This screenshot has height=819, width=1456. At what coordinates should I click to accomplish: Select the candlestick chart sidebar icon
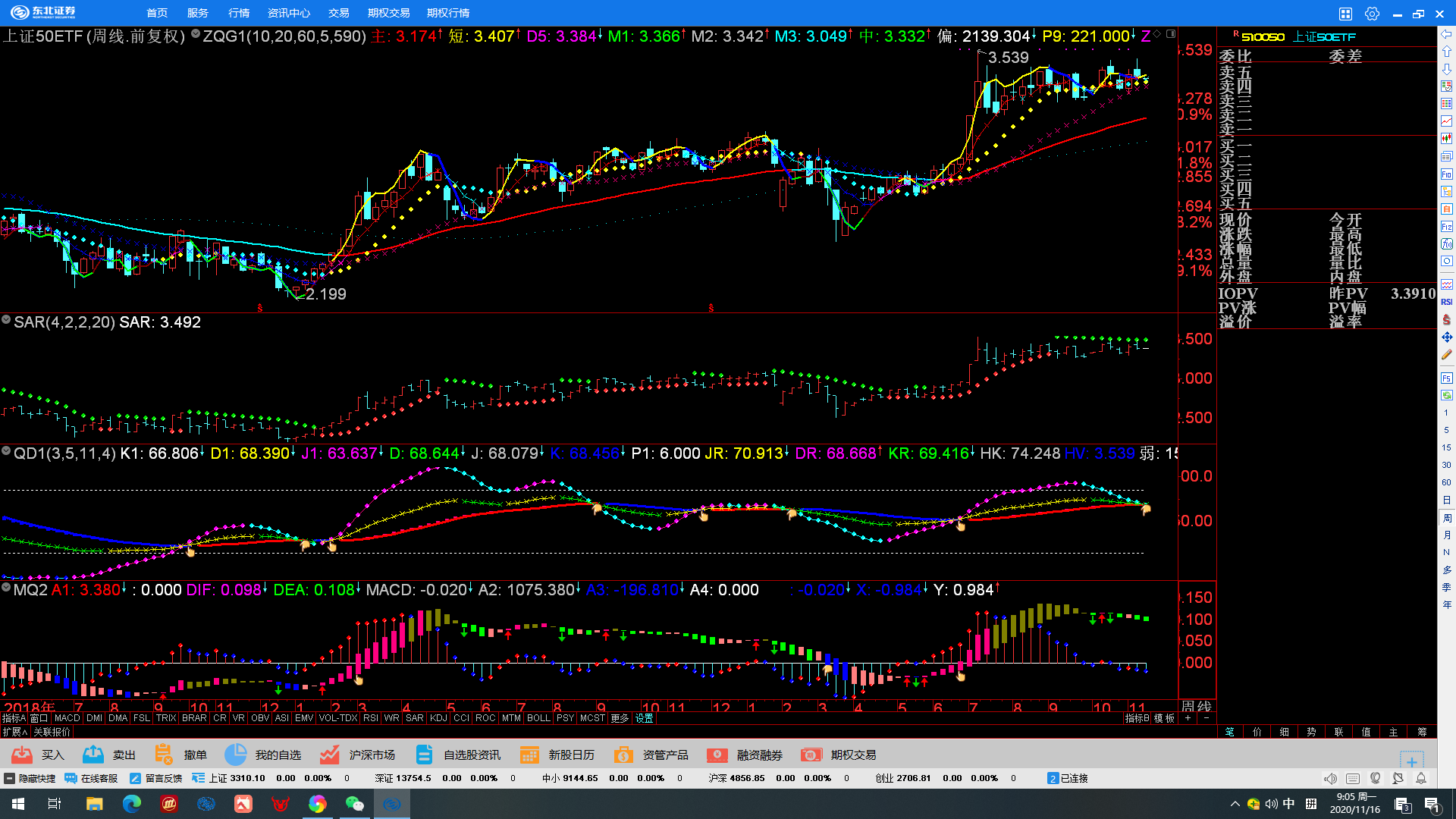(x=1447, y=139)
